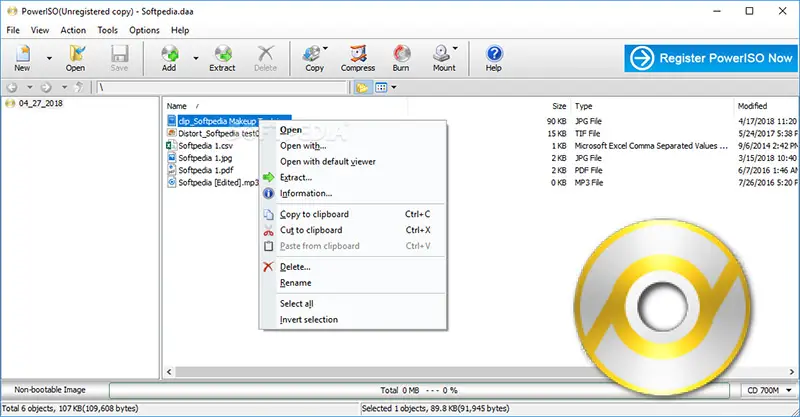The image size is (800, 417).
Task: Click the horizontal scrollbar left arrow
Action: point(169,372)
